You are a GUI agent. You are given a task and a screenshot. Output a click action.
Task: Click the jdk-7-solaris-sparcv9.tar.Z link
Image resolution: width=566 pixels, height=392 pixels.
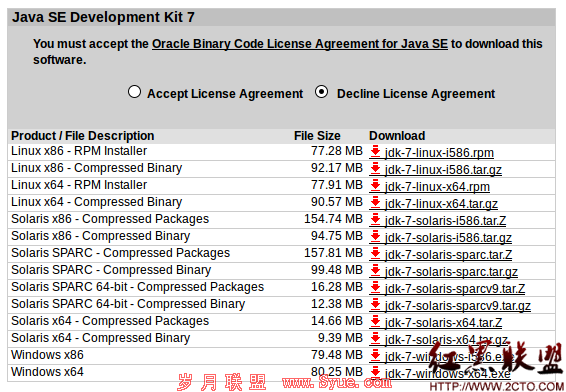pyautogui.click(x=455, y=289)
